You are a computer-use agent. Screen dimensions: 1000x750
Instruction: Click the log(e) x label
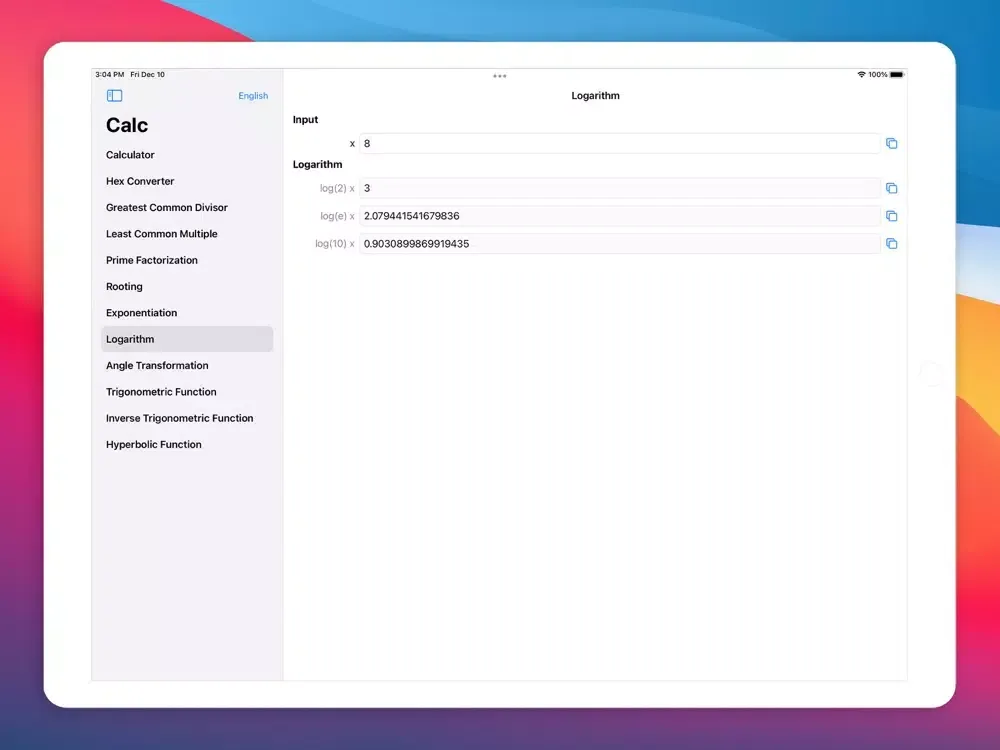pos(337,216)
